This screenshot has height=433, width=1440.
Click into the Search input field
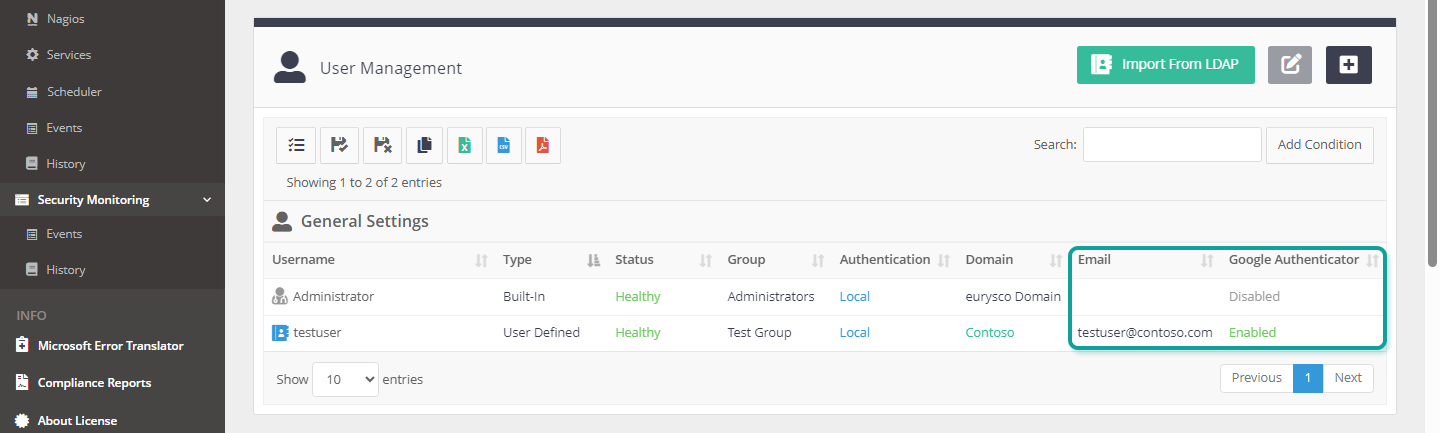coord(1172,144)
